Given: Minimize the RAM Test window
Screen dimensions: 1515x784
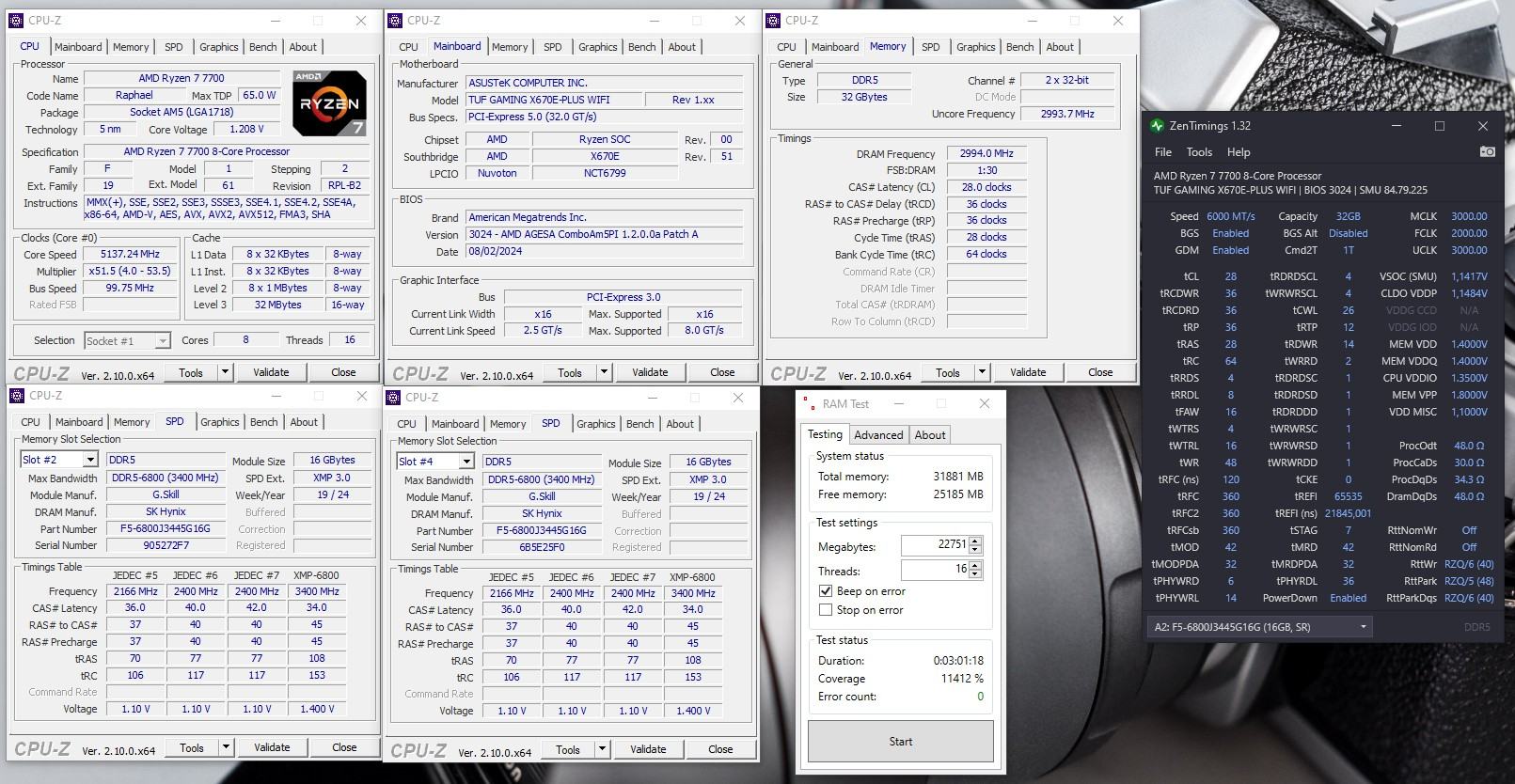Looking at the screenshot, I should 898,404.
